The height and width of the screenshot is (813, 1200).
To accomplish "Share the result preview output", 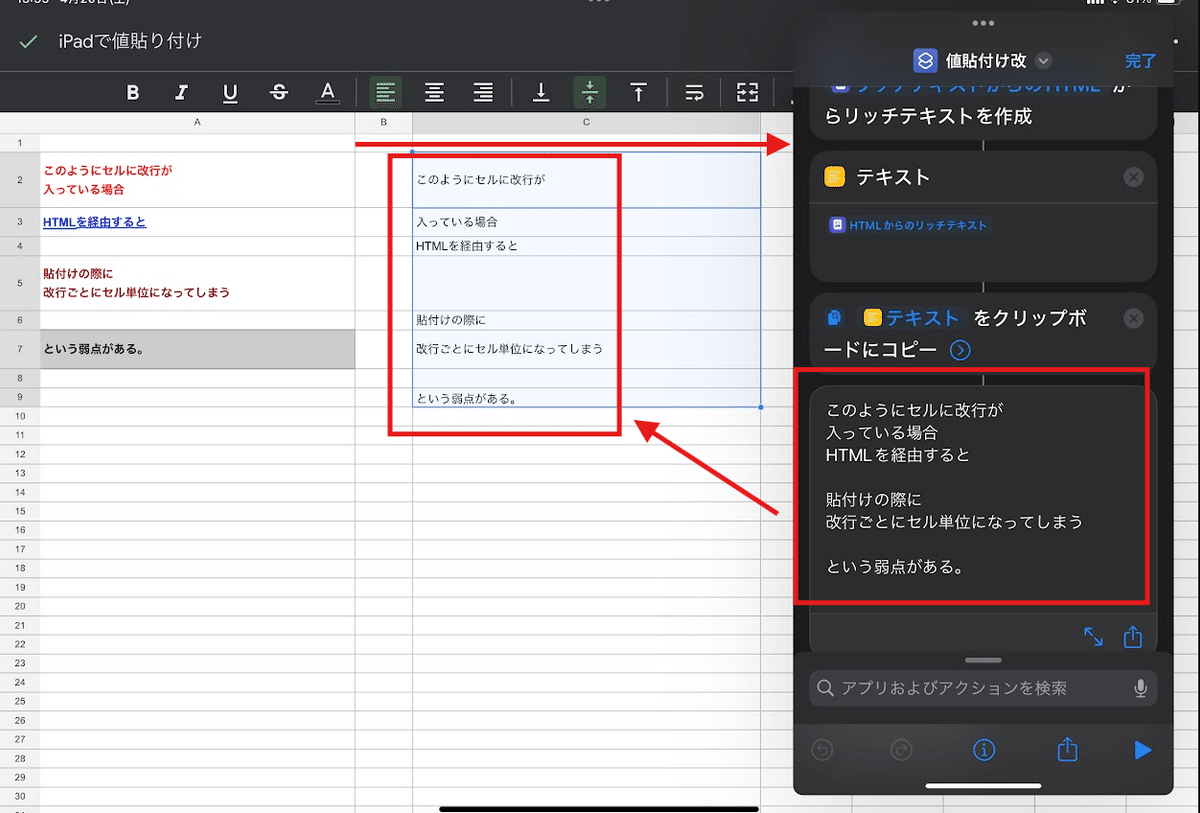I will (x=1133, y=637).
